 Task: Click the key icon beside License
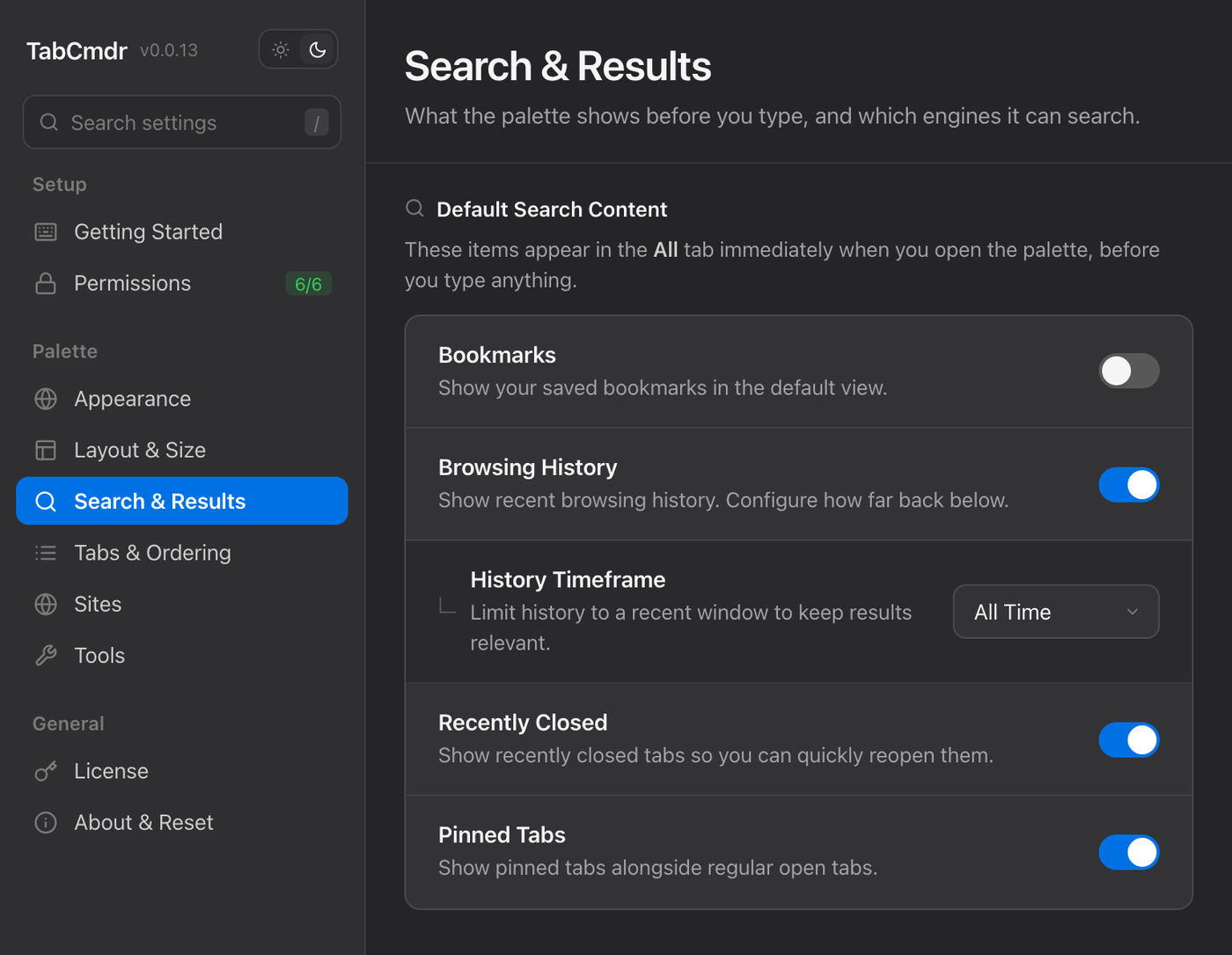tap(46, 771)
